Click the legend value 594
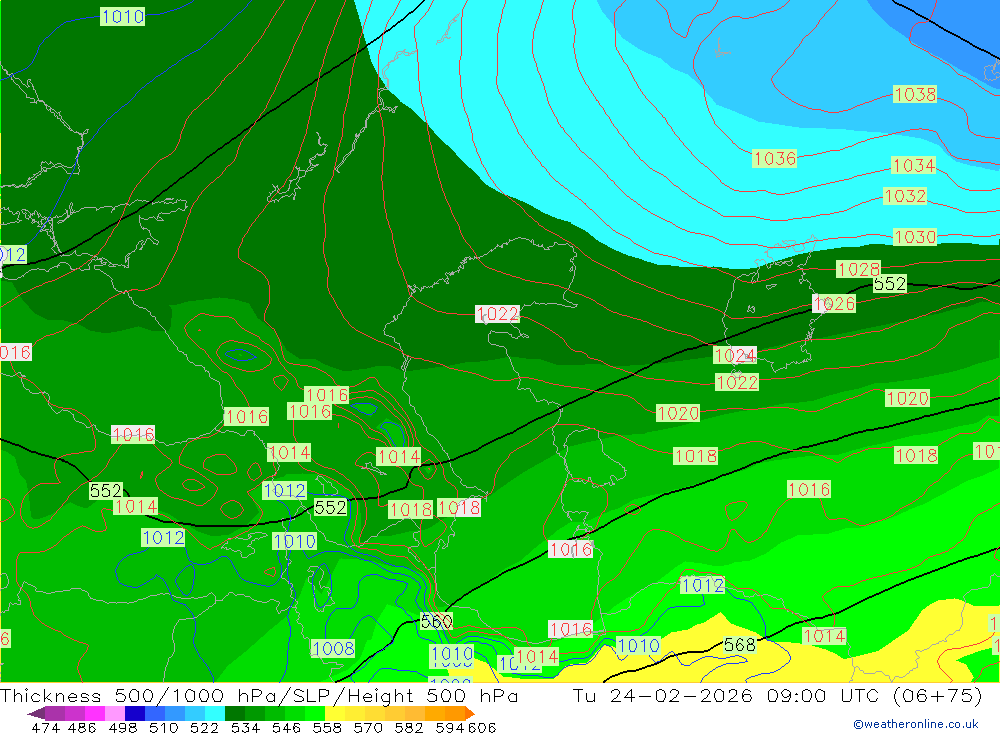1000x733 pixels. (450, 727)
